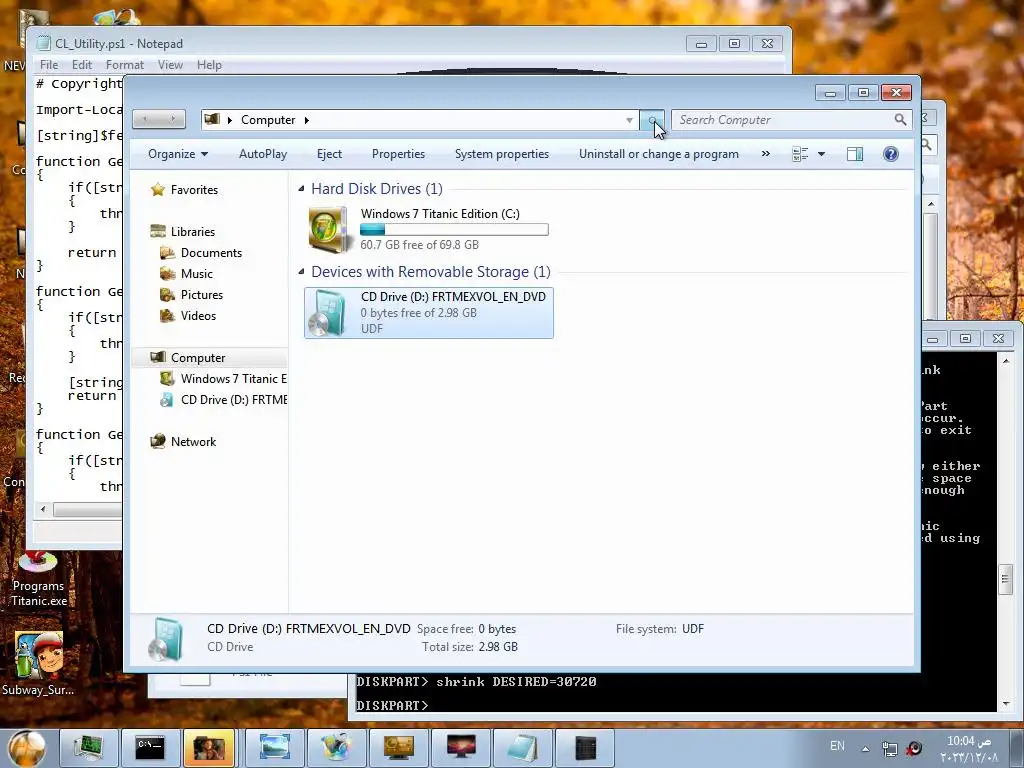Click the arrow after Computer in address bar
Screen dimensions: 1024x768
pos(307,120)
